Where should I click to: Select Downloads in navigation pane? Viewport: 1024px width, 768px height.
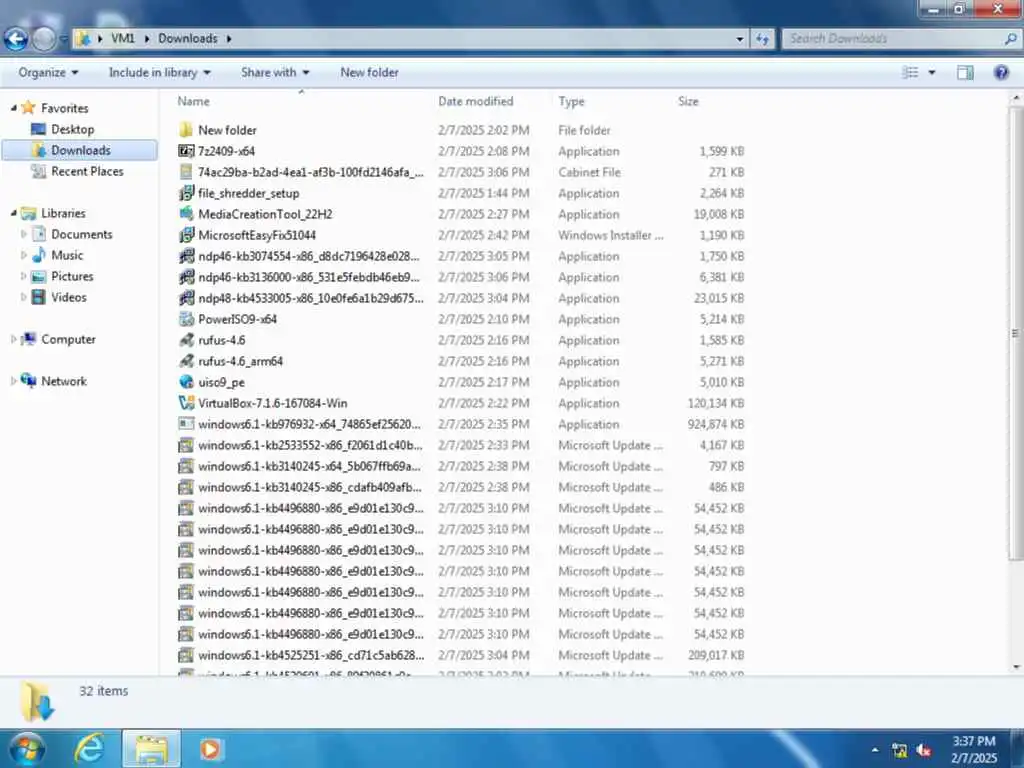pyautogui.click(x=80, y=150)
